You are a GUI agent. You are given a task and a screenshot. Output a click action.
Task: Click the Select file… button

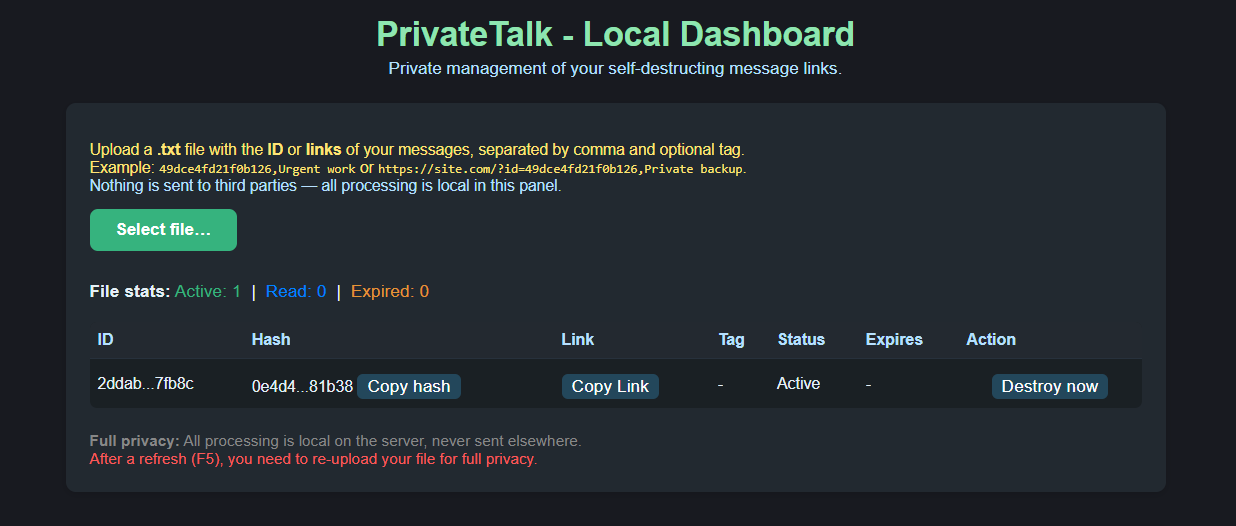tap(163, 230)
